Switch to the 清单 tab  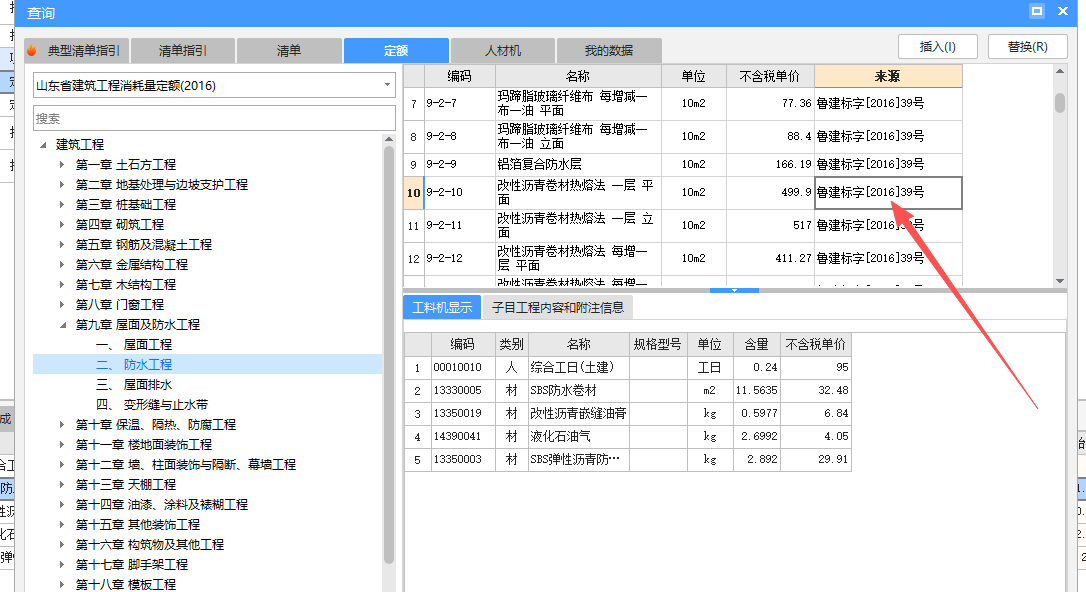click(x=289, y=50)
